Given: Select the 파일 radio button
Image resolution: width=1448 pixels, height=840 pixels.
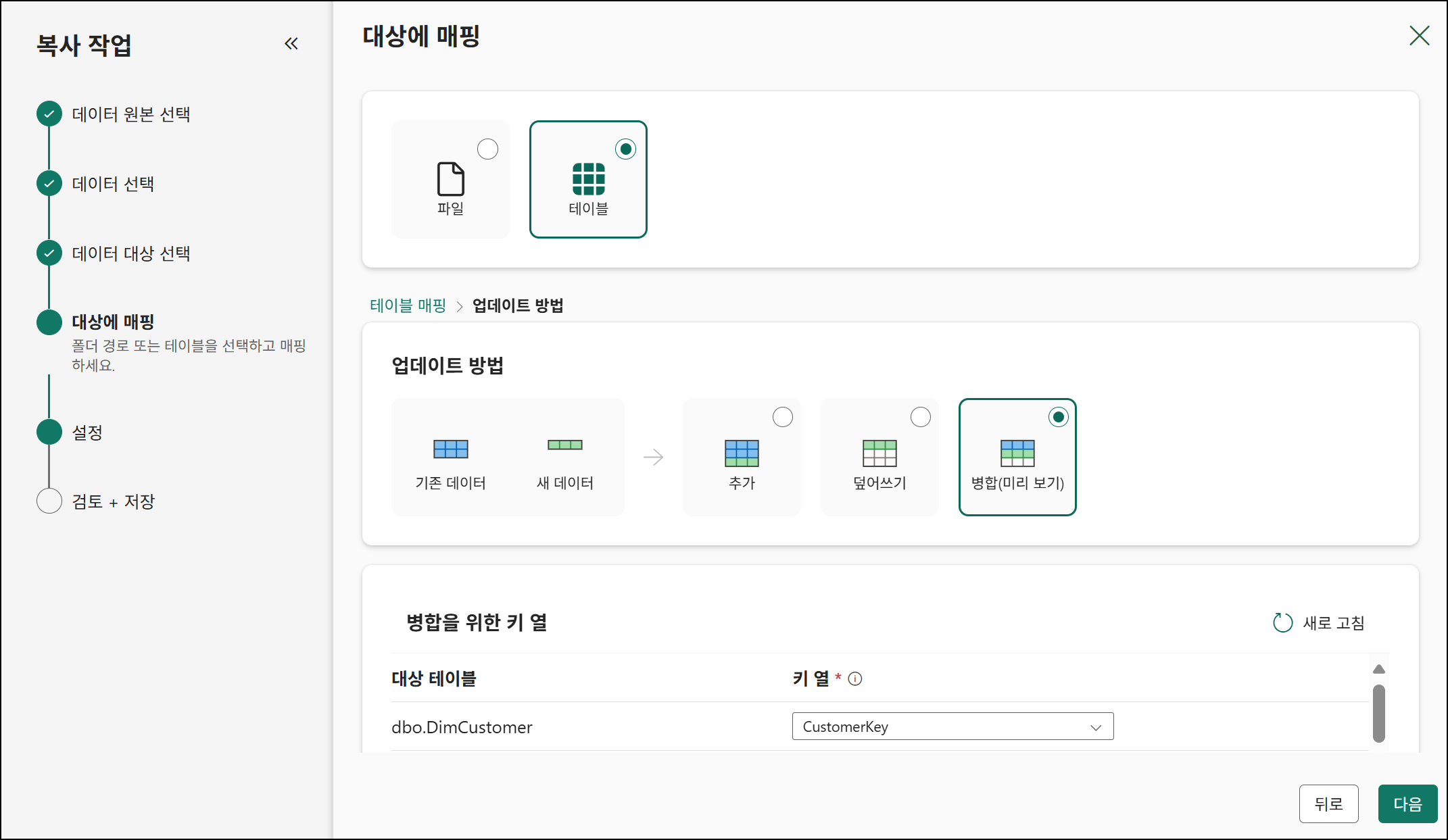Looking at the screenshot, I should [x=487, y=149].
